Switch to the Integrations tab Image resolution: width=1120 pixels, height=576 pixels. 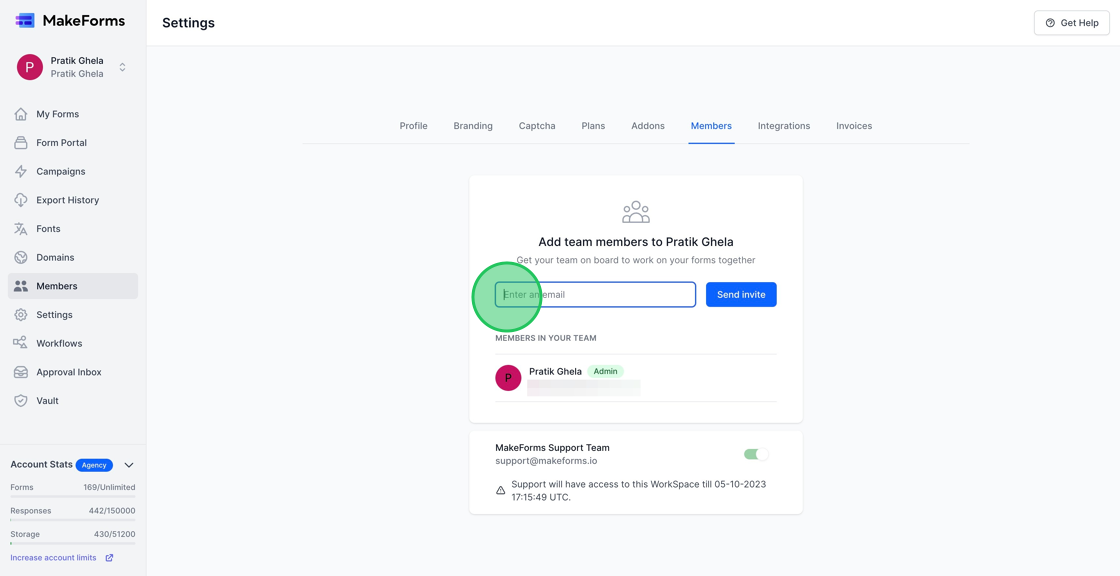(784, 126)
